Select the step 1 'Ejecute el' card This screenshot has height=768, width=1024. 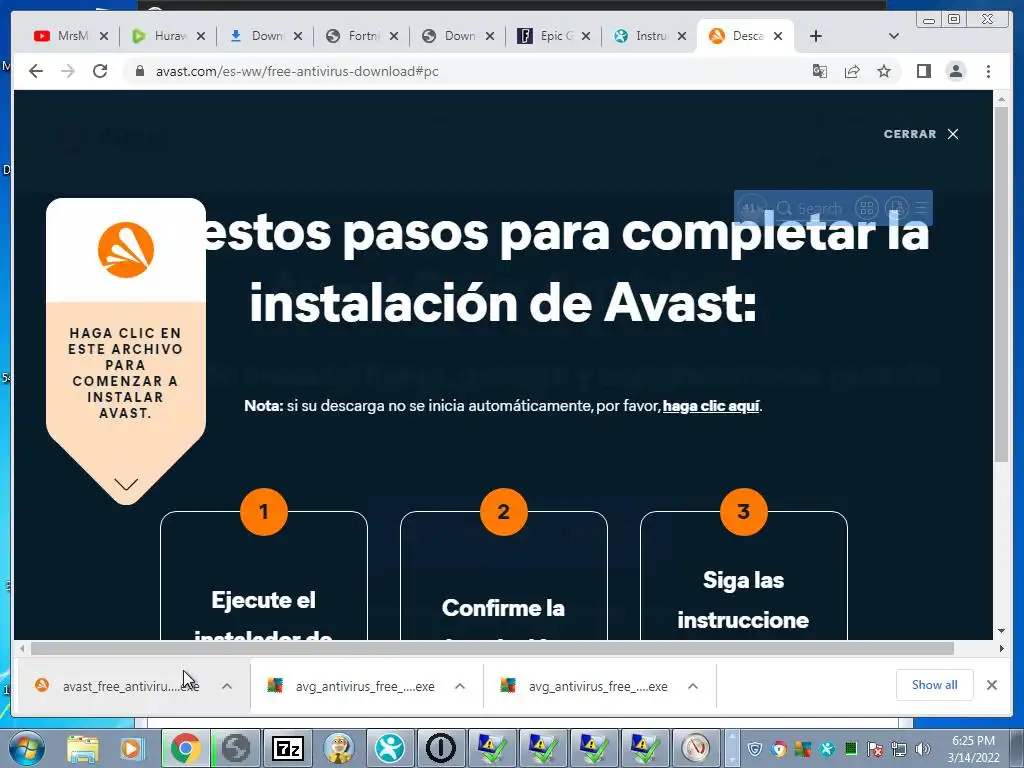(x=264, y=575)
